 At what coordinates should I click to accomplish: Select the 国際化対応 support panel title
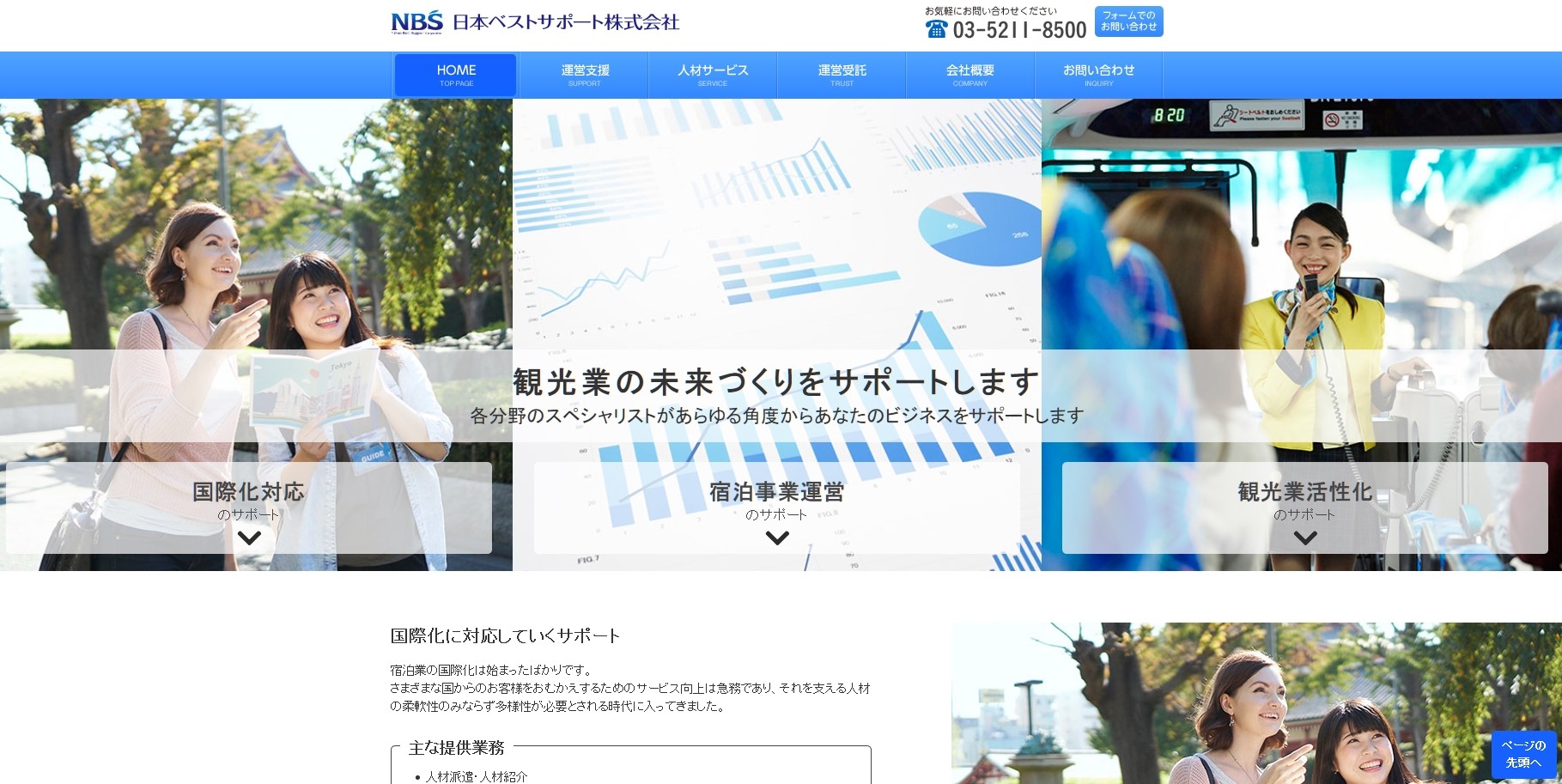click(x=249, y=492)
